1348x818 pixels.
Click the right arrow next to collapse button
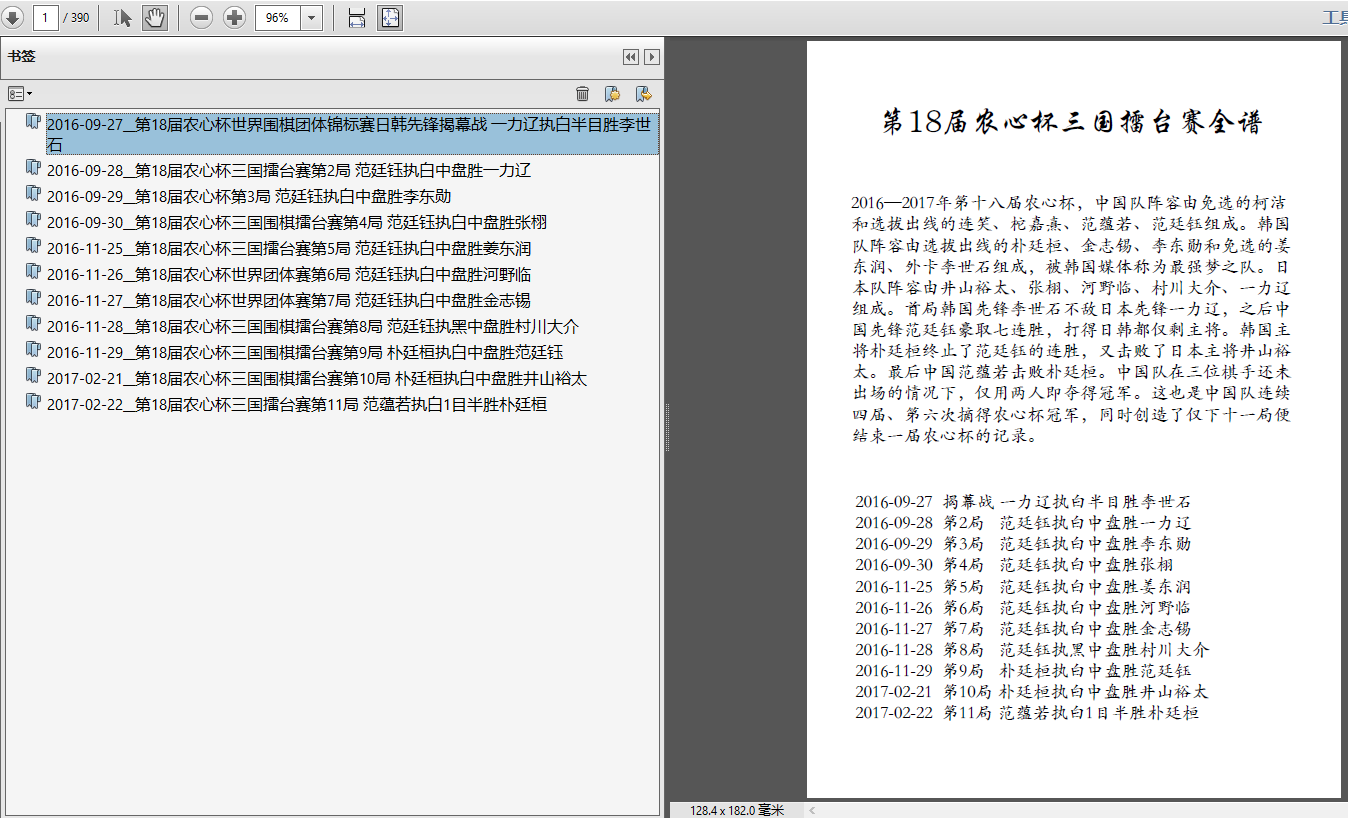tap(652, 57)
